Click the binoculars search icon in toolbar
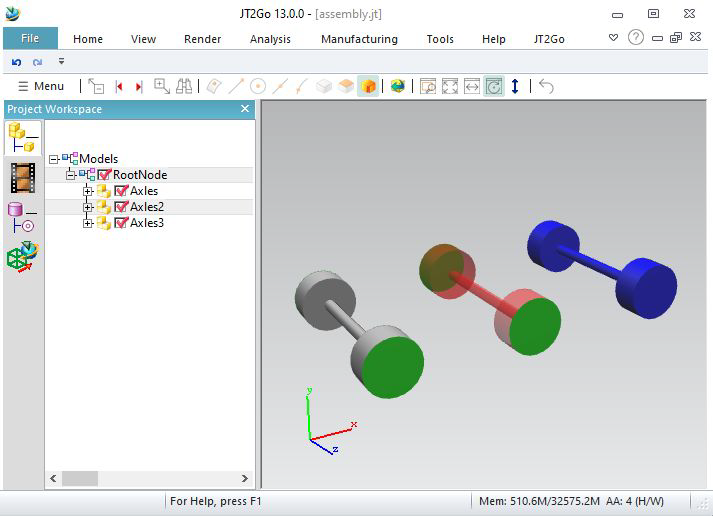 point(184,87)
